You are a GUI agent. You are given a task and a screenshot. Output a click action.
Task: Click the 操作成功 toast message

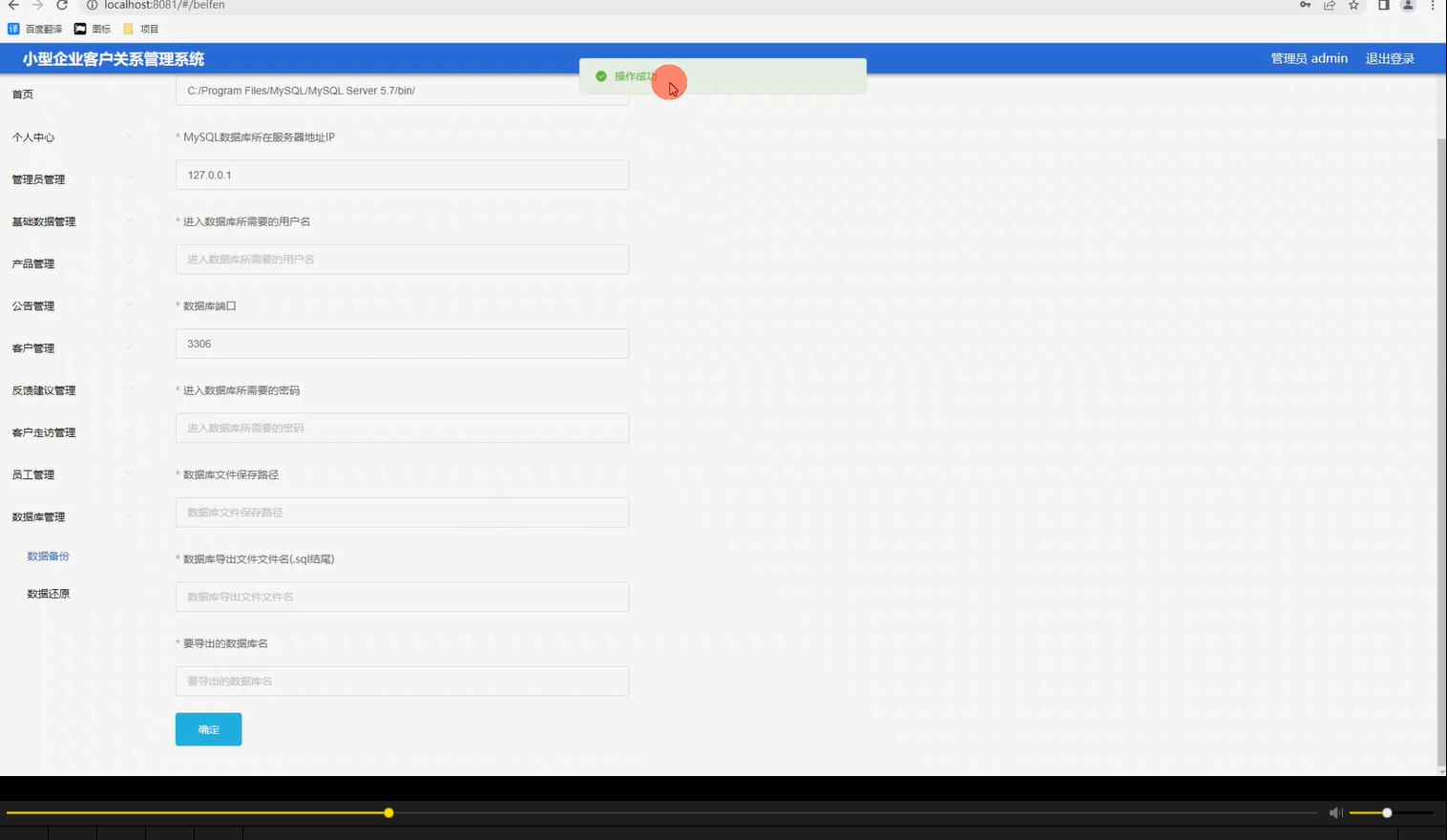coord(723,76)
